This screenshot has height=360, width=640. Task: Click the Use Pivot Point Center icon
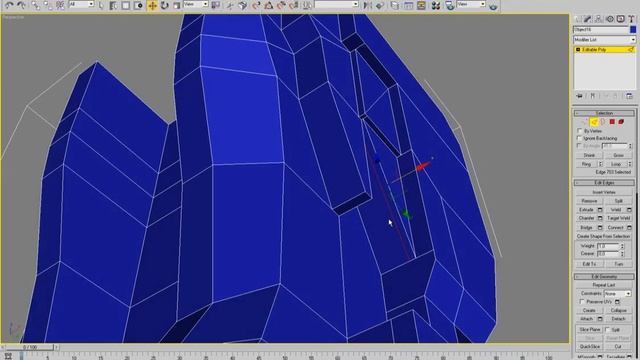tap(215, 5)
